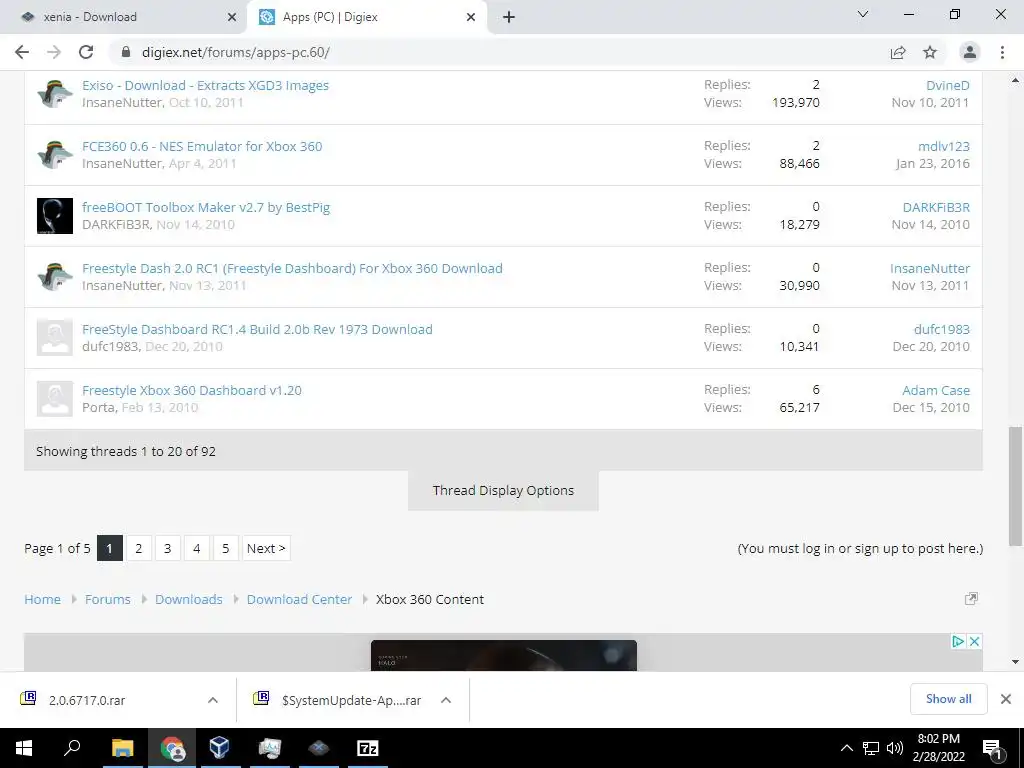Click DARKFiB3R avatar in freeBOOT row
Screen dimensions: 1024x768
coord(54,216)
